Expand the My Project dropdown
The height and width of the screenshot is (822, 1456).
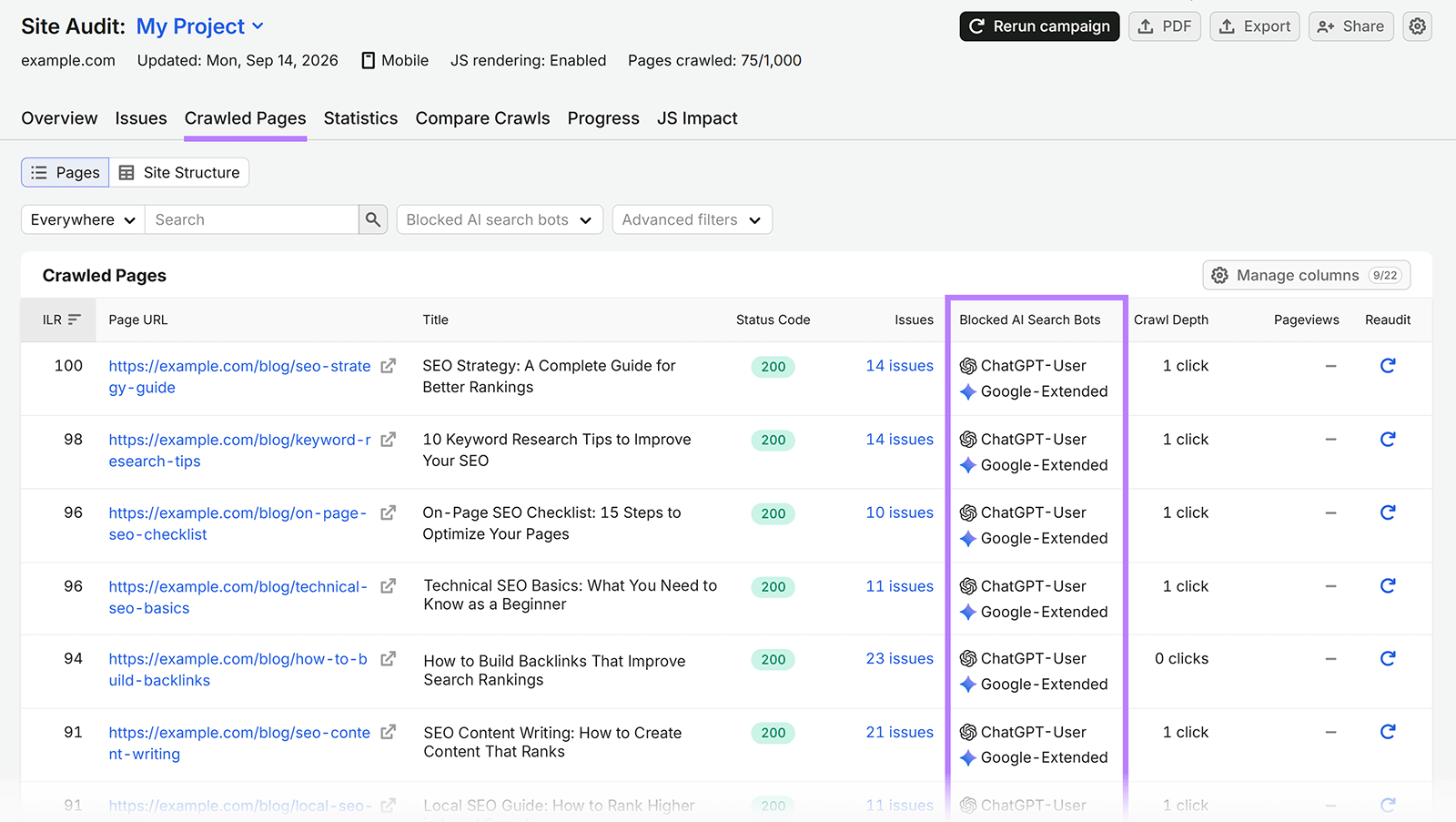200,26
